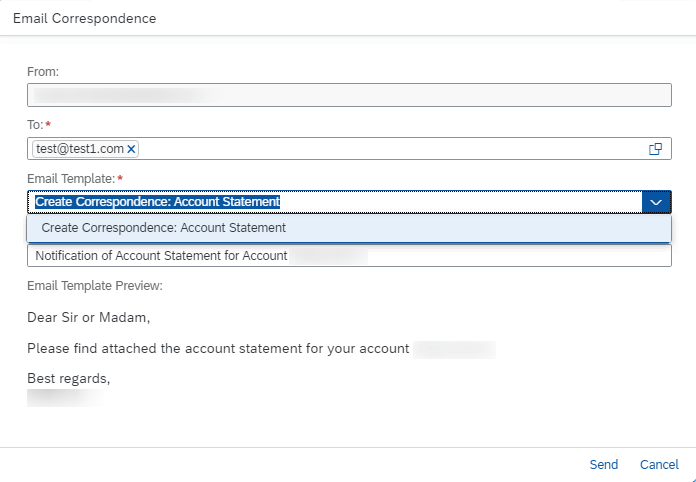This screenshot has width=696, height=482.
Task: Click the Email Correspondence dialog title
Action: point(84,19)
